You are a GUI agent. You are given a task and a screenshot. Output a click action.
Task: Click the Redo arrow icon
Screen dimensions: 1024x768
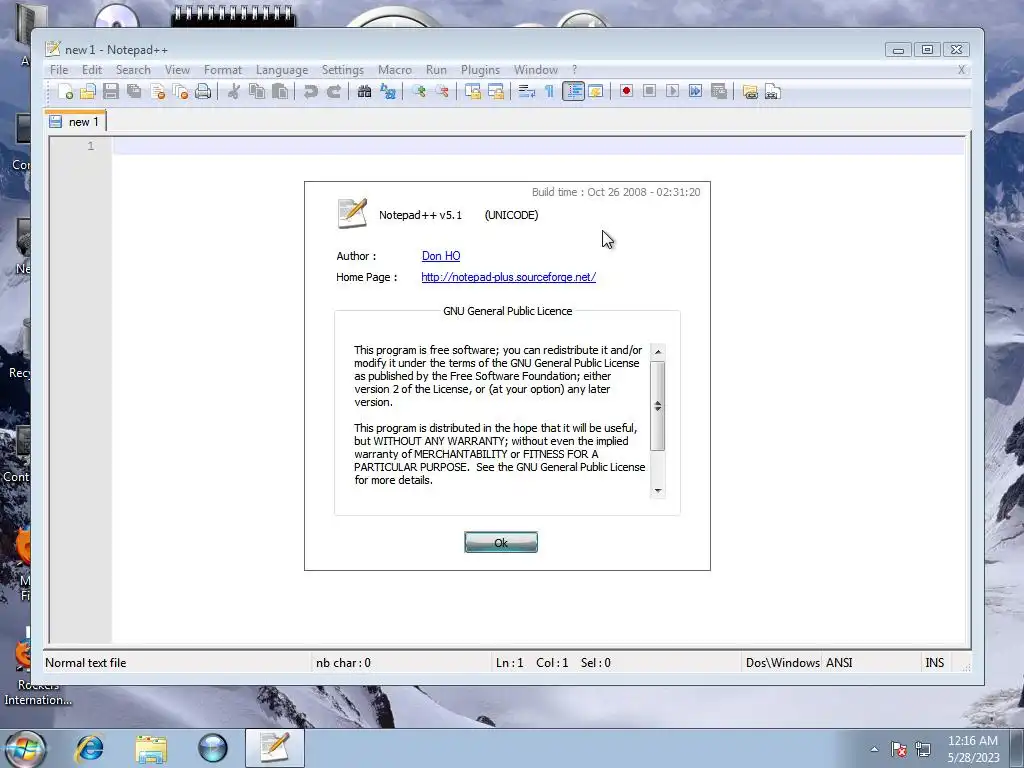tap(334, 91)
